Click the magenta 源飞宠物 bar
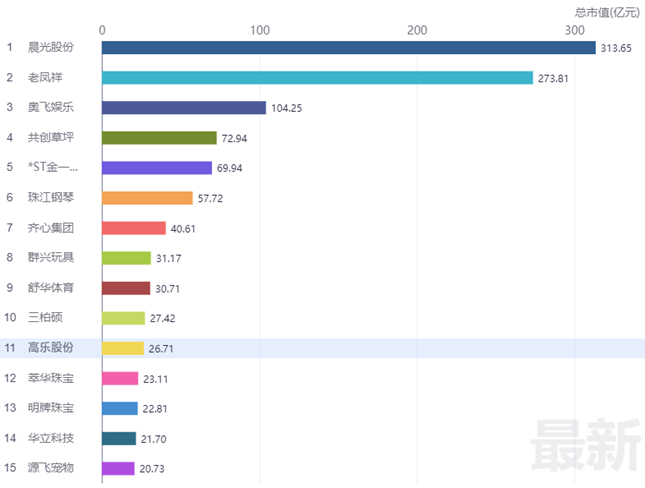 click(x=118, y=468)
